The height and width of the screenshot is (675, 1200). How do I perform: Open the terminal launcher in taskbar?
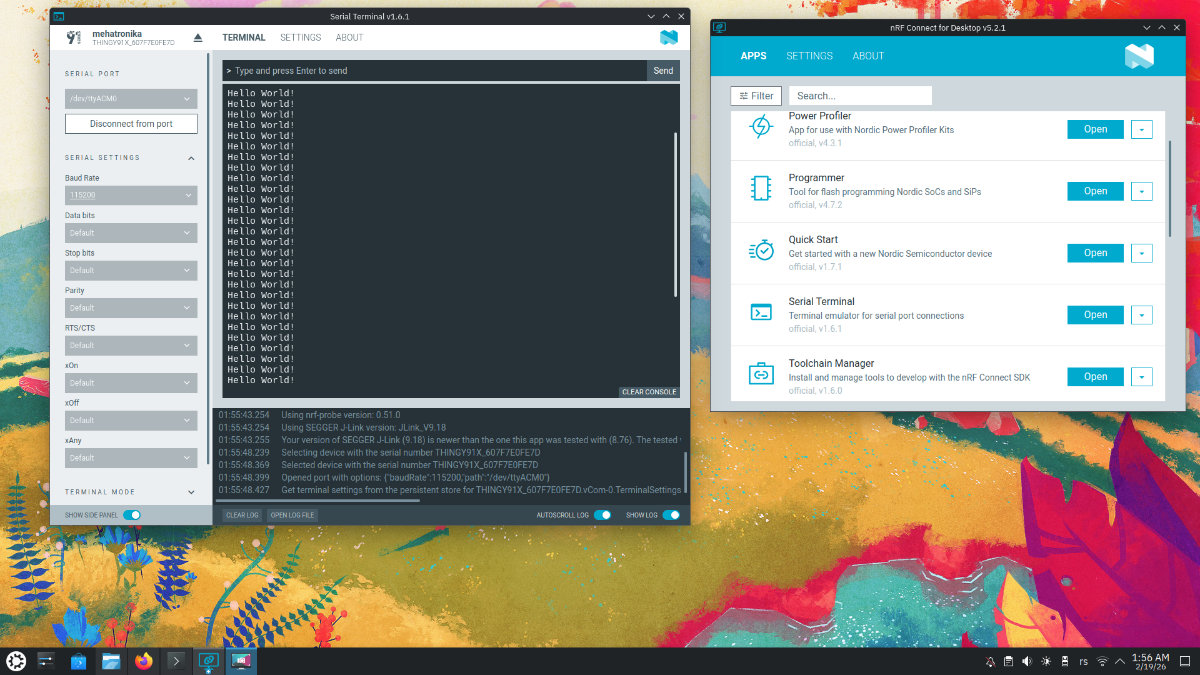[176, 661]
